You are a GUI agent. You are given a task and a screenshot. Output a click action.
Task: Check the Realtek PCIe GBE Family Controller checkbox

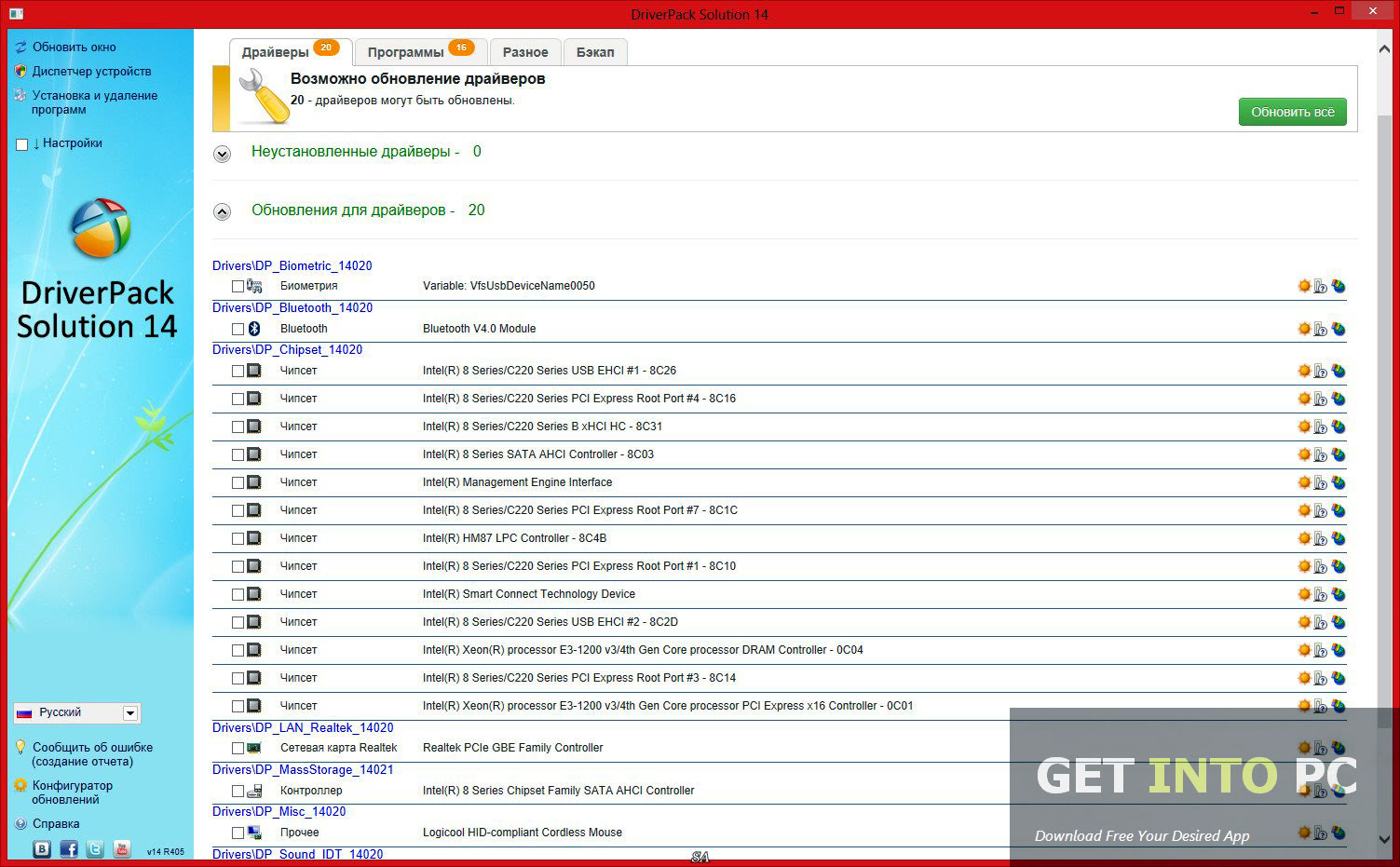[238, 749]
